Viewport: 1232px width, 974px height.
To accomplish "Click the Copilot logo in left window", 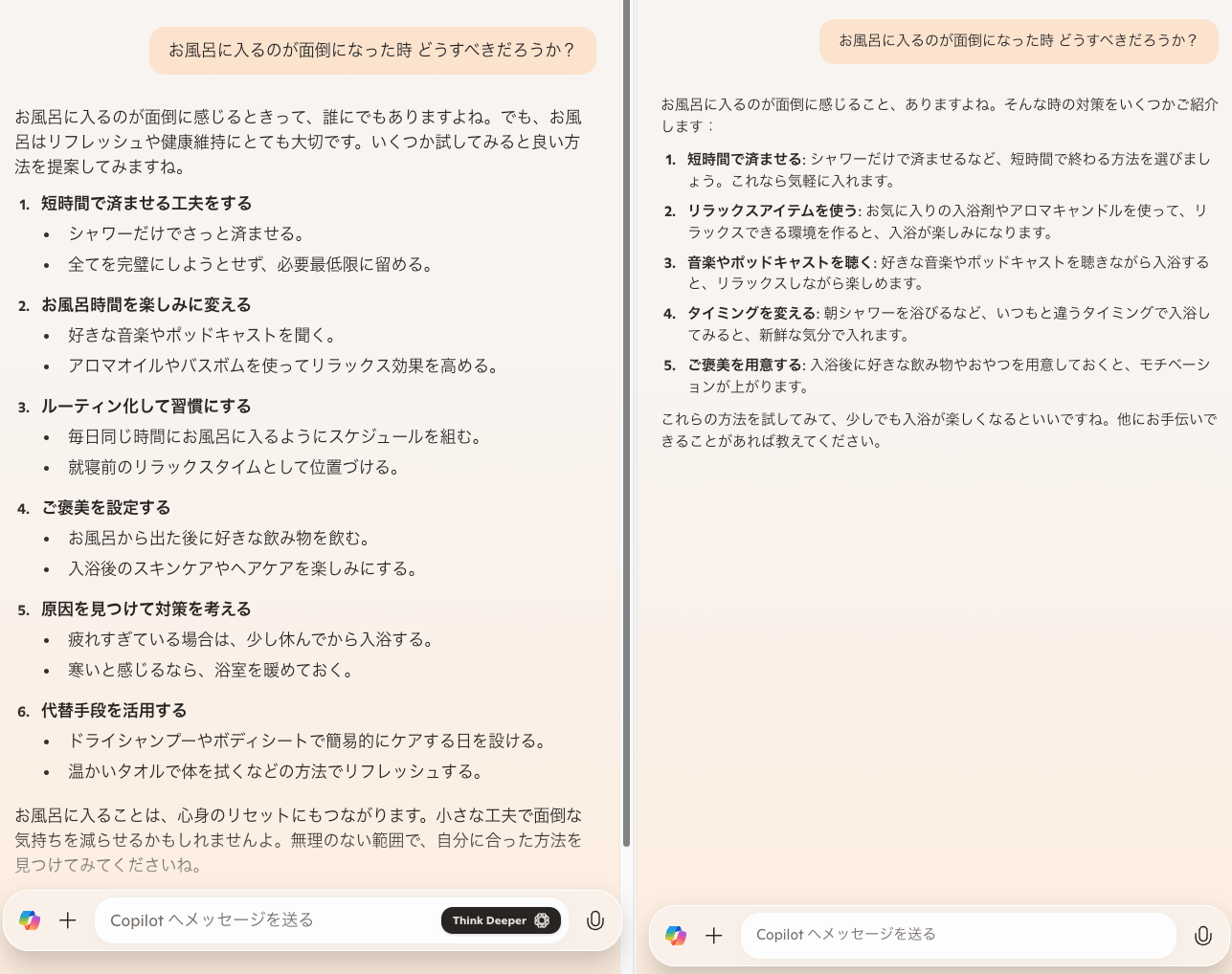I will coord(30,920).
